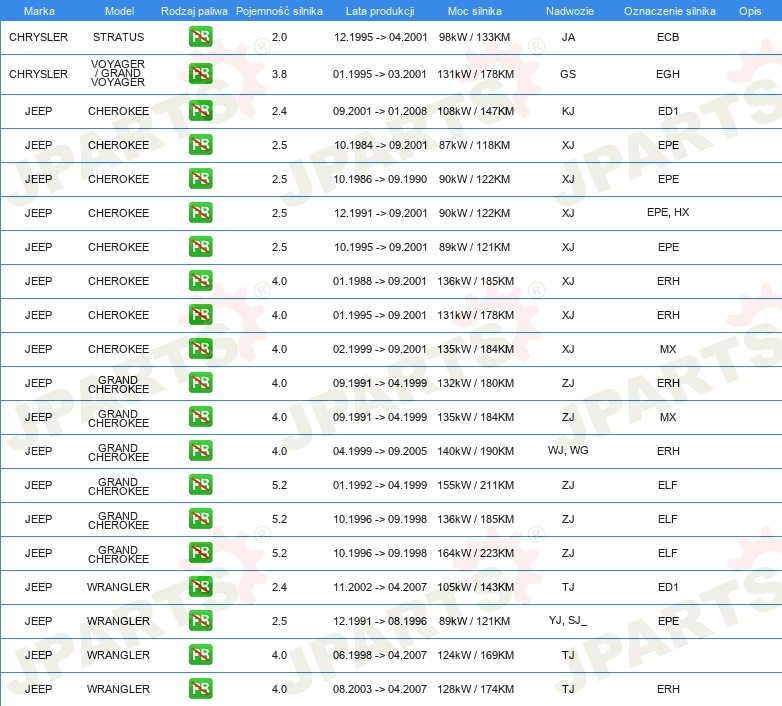Click the Model column header
The height and width of the screenshot is (706, 782).
[119, 11]
